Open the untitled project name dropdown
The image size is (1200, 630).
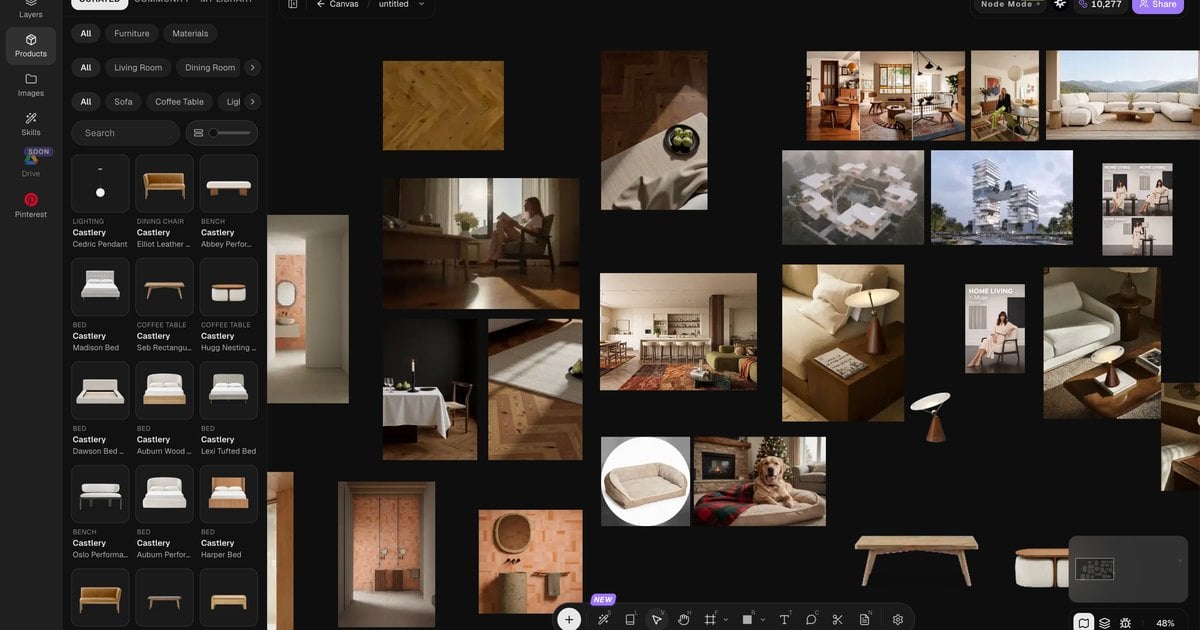point(401,4)
